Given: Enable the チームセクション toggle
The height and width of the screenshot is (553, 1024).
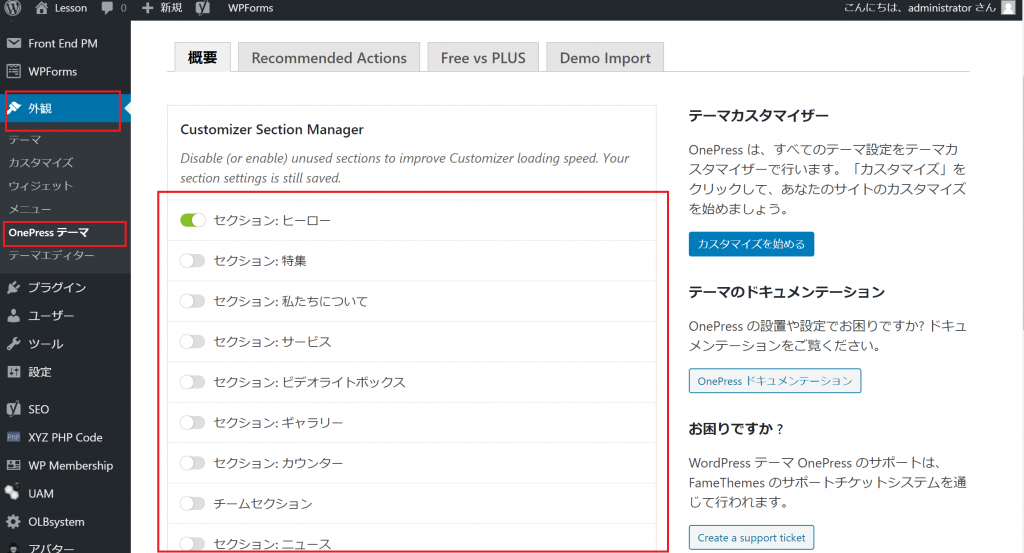Looking at the screenshot, I should [x=193, y=503].
